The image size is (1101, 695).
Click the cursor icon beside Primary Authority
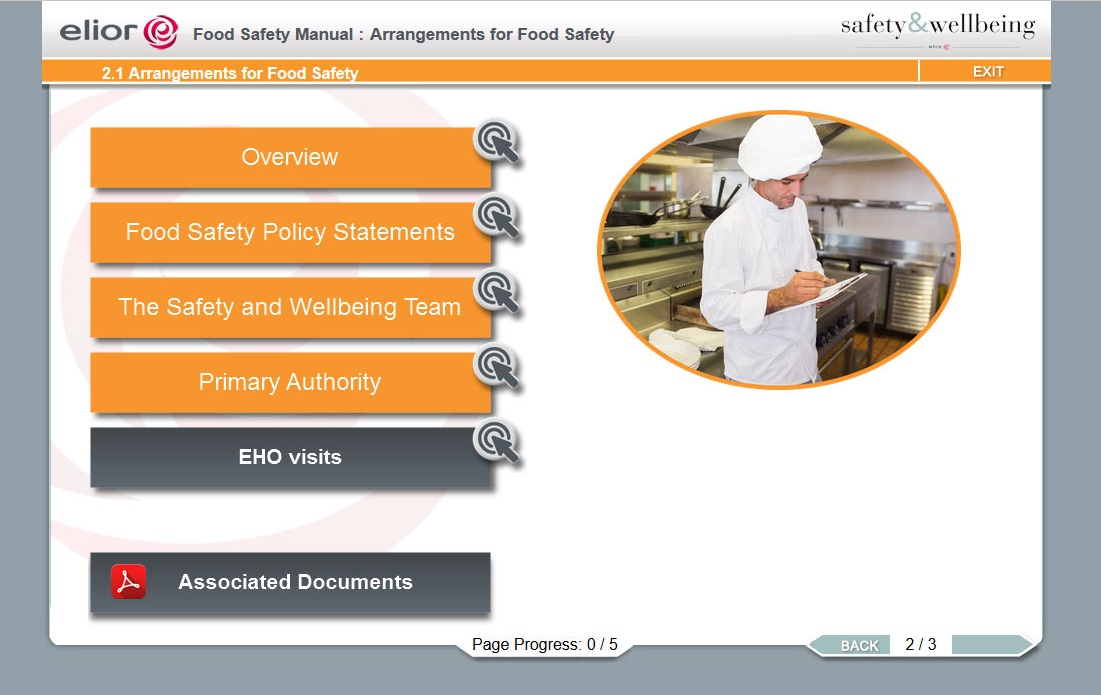[497, 368]
